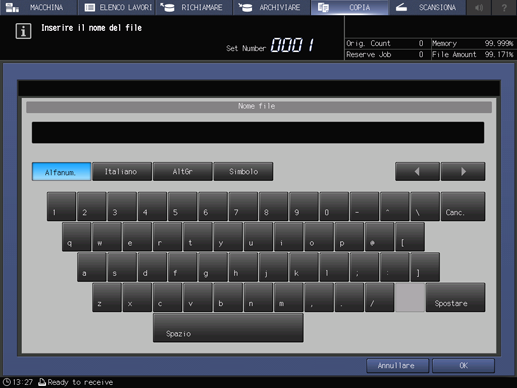The height and width of the screenshot is (388, 517).
Task: Tap the v key
Action: pos(198,297)
